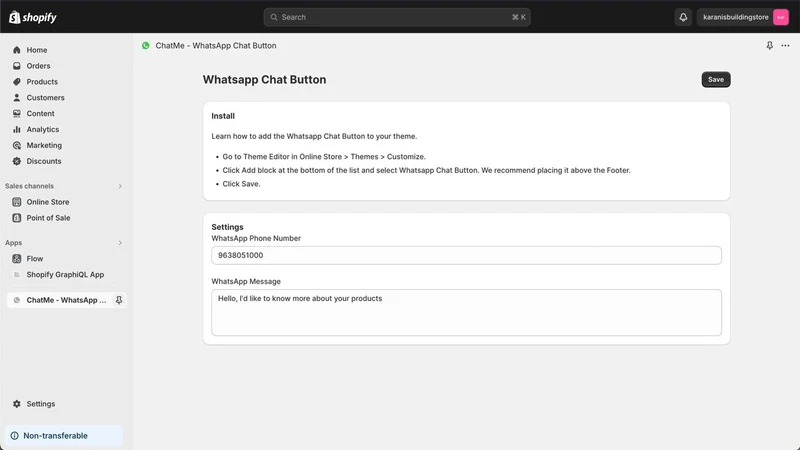
Task: Click the Analytics bar chart icon
Action: point(17,129)
